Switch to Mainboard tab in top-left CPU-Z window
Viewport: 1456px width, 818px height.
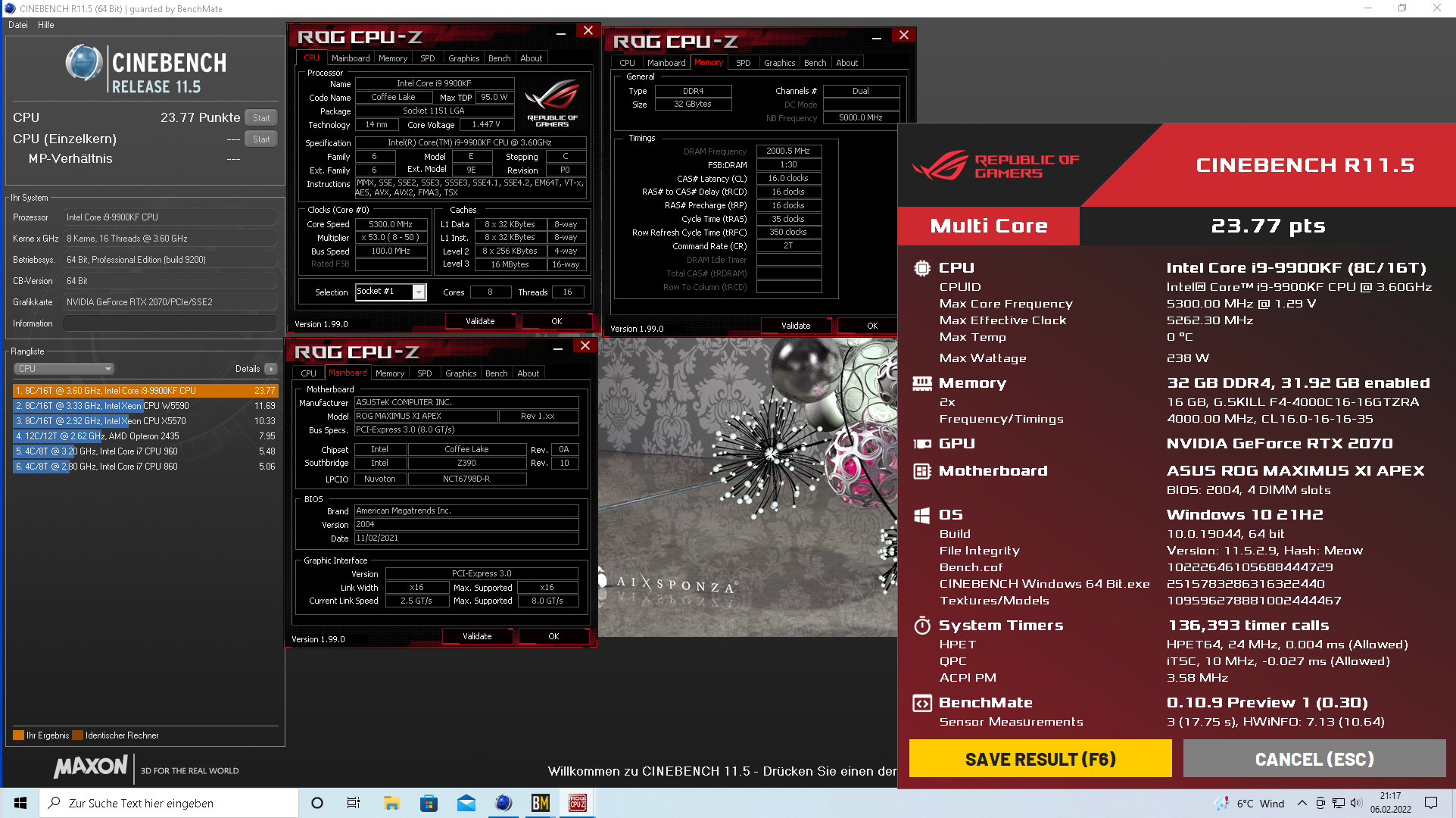(351, 58)
